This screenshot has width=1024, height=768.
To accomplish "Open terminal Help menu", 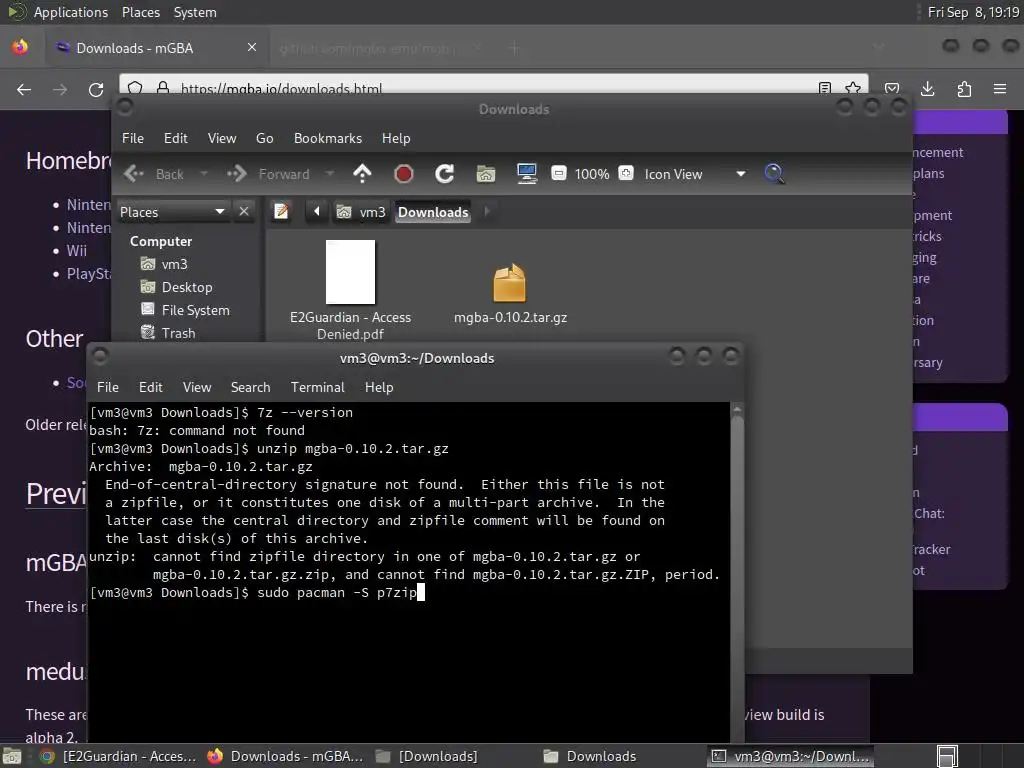I will click(379, 387).
